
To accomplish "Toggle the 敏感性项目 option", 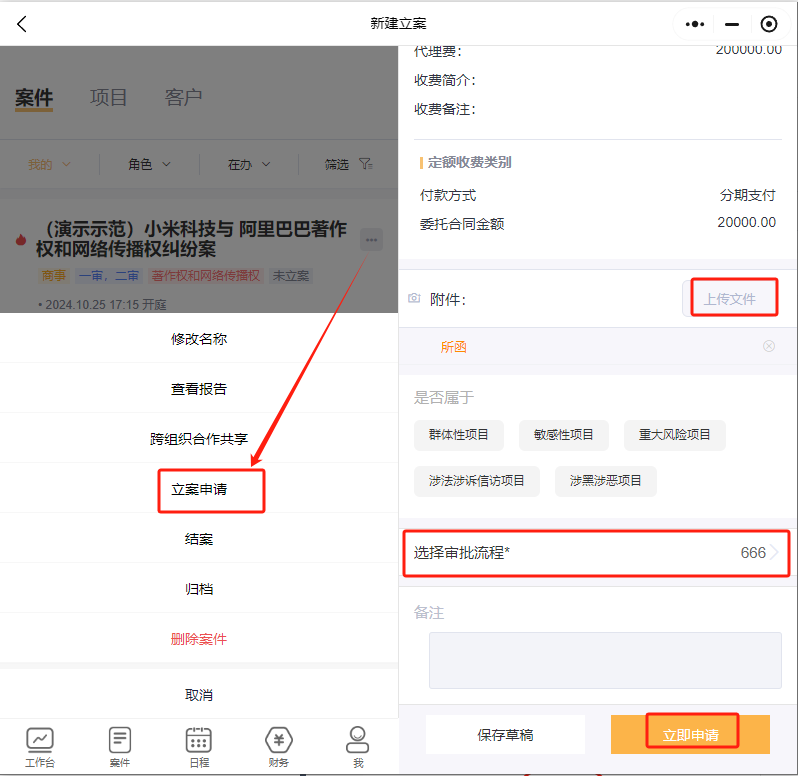I will [564, 435].
